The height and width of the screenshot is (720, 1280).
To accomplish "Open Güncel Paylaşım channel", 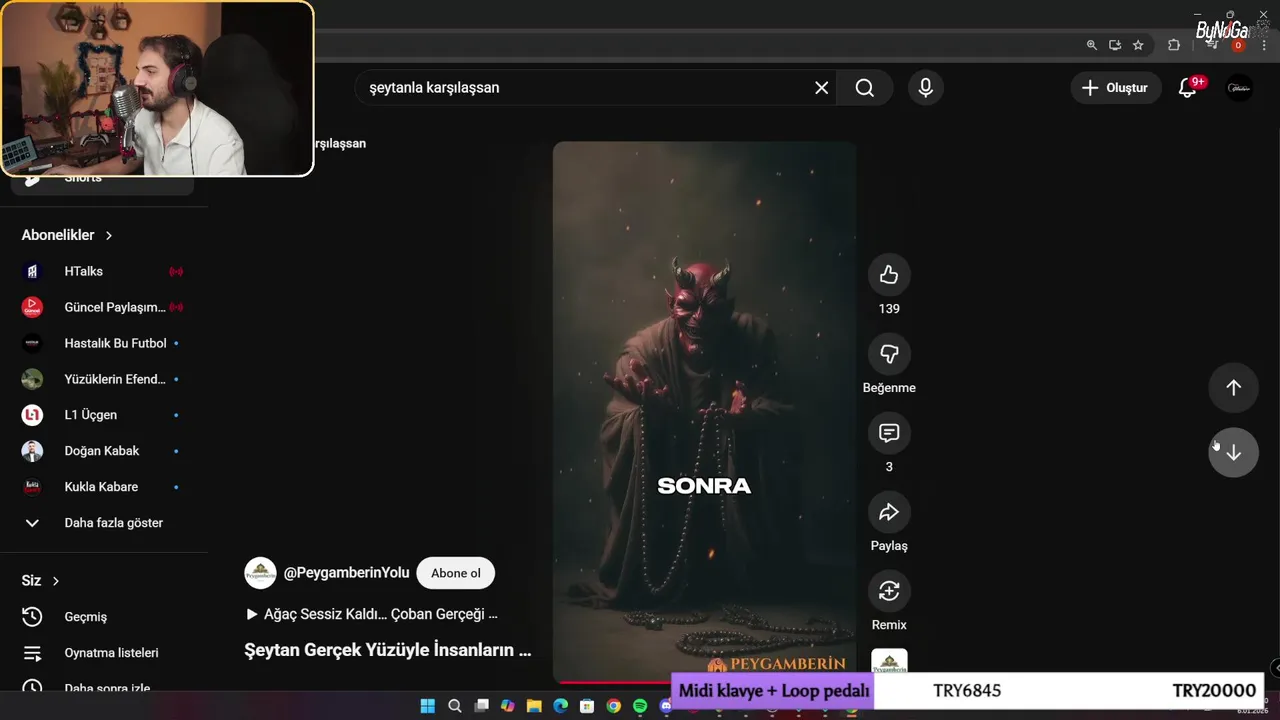I will [104, 307].
